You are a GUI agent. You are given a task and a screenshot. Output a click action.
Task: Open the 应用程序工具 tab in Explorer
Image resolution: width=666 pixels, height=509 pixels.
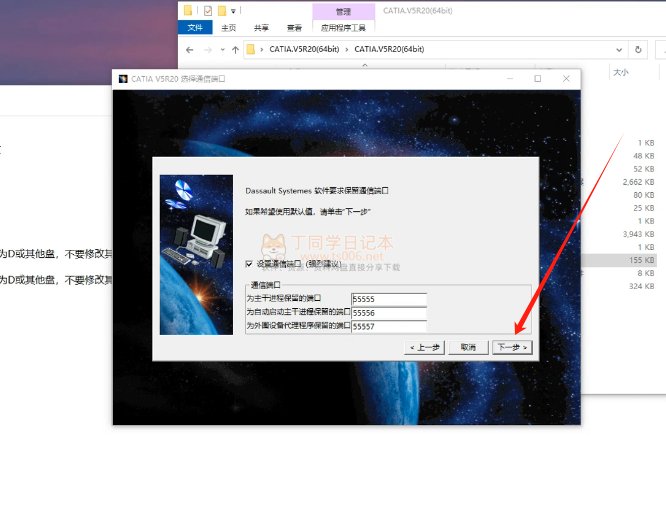[x=343, y=28]
